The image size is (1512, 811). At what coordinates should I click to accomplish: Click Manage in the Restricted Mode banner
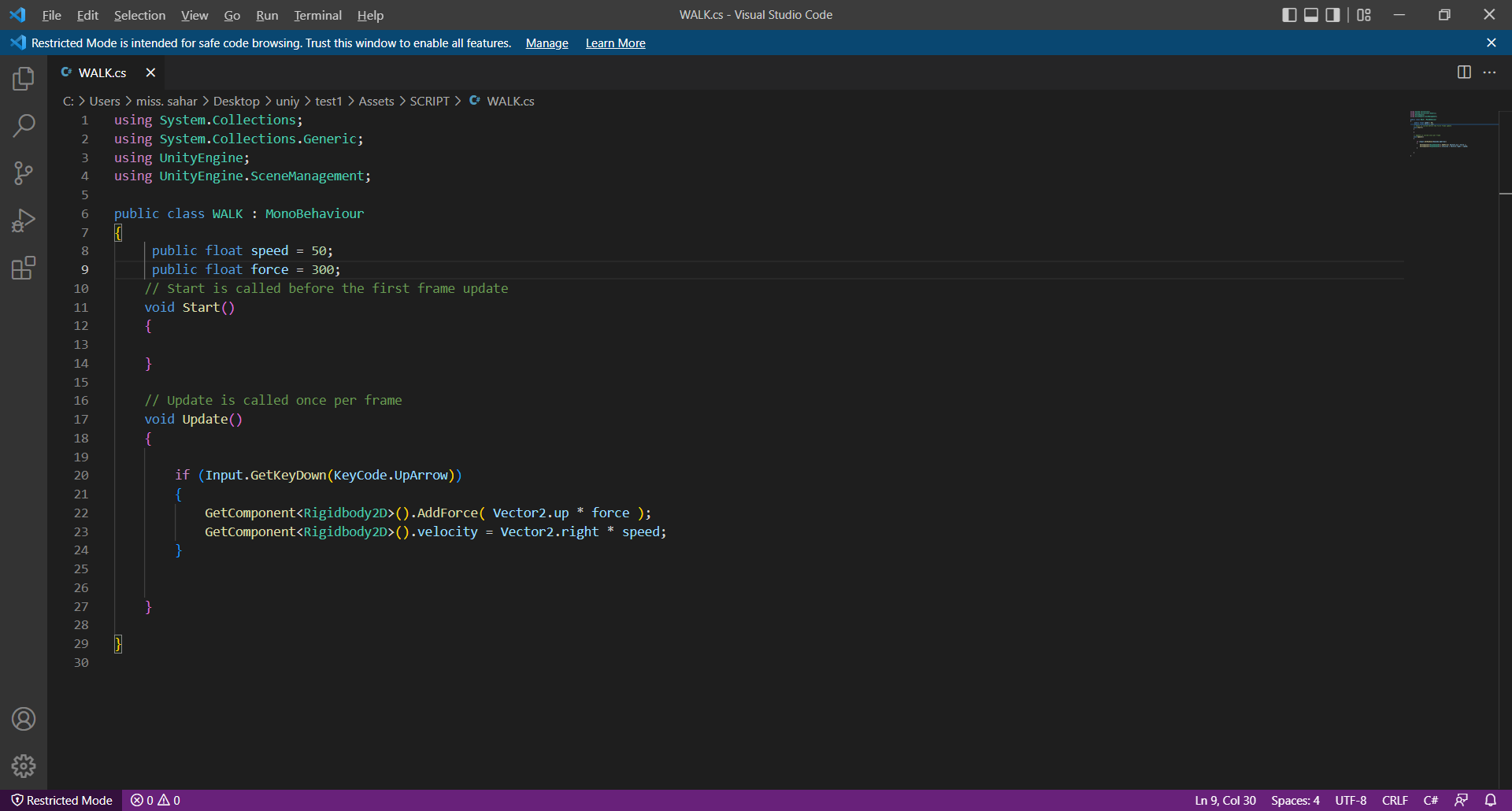click(547, 43)
